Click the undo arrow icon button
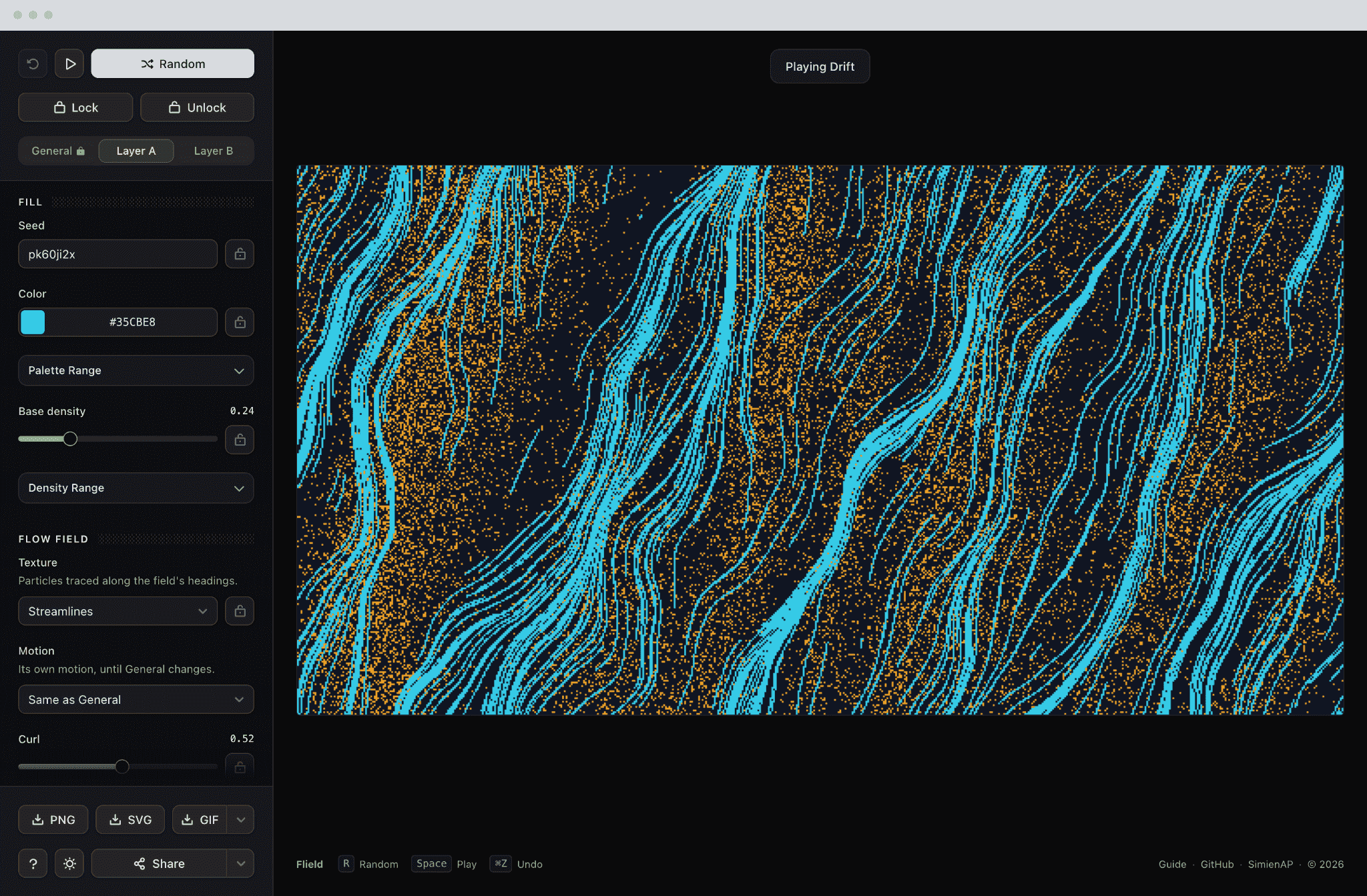 tap(33, 64)
